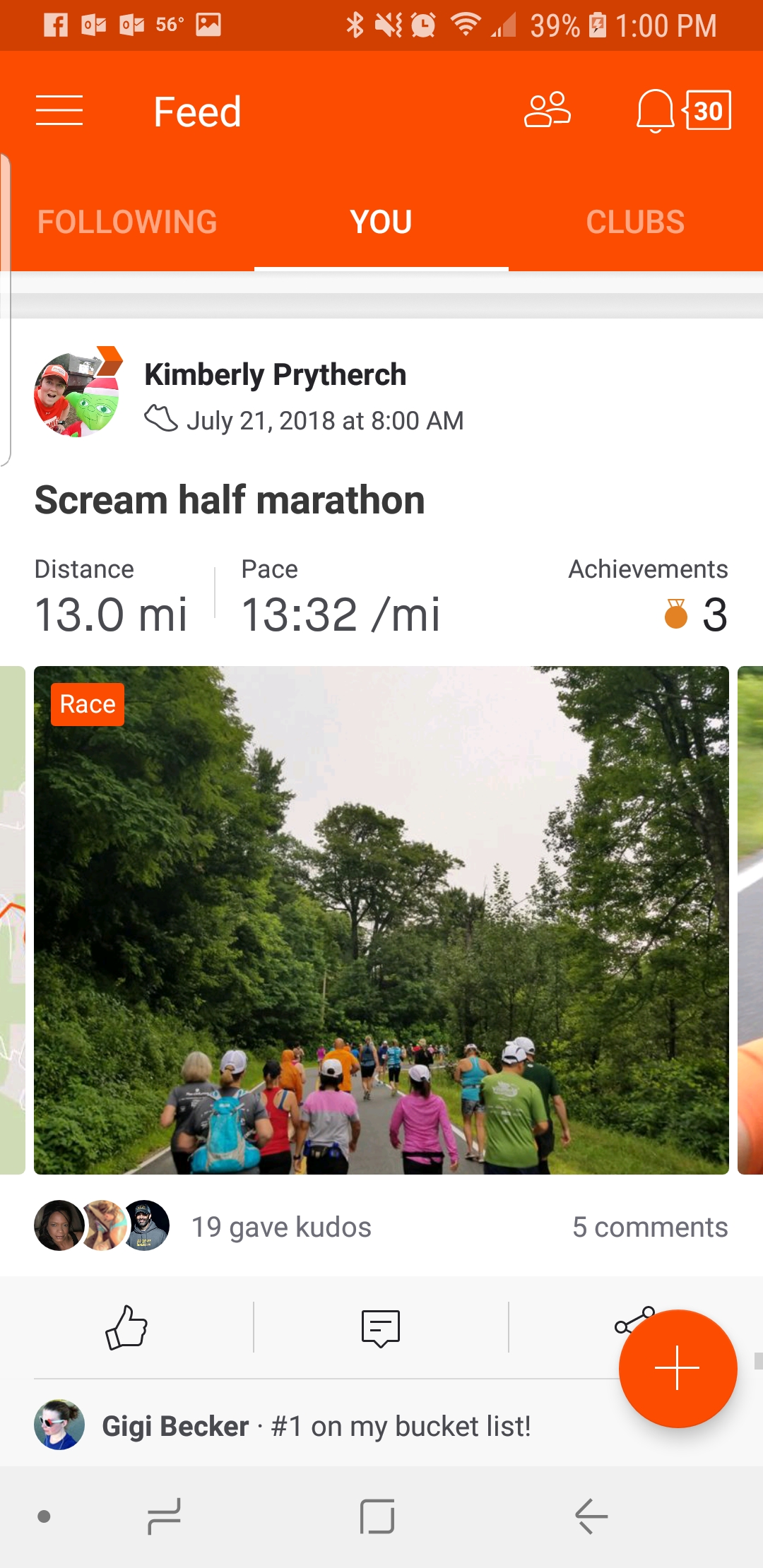Open the challenges badge showing 30
This screenshot has width=763, height=1568.
(707, 110)
